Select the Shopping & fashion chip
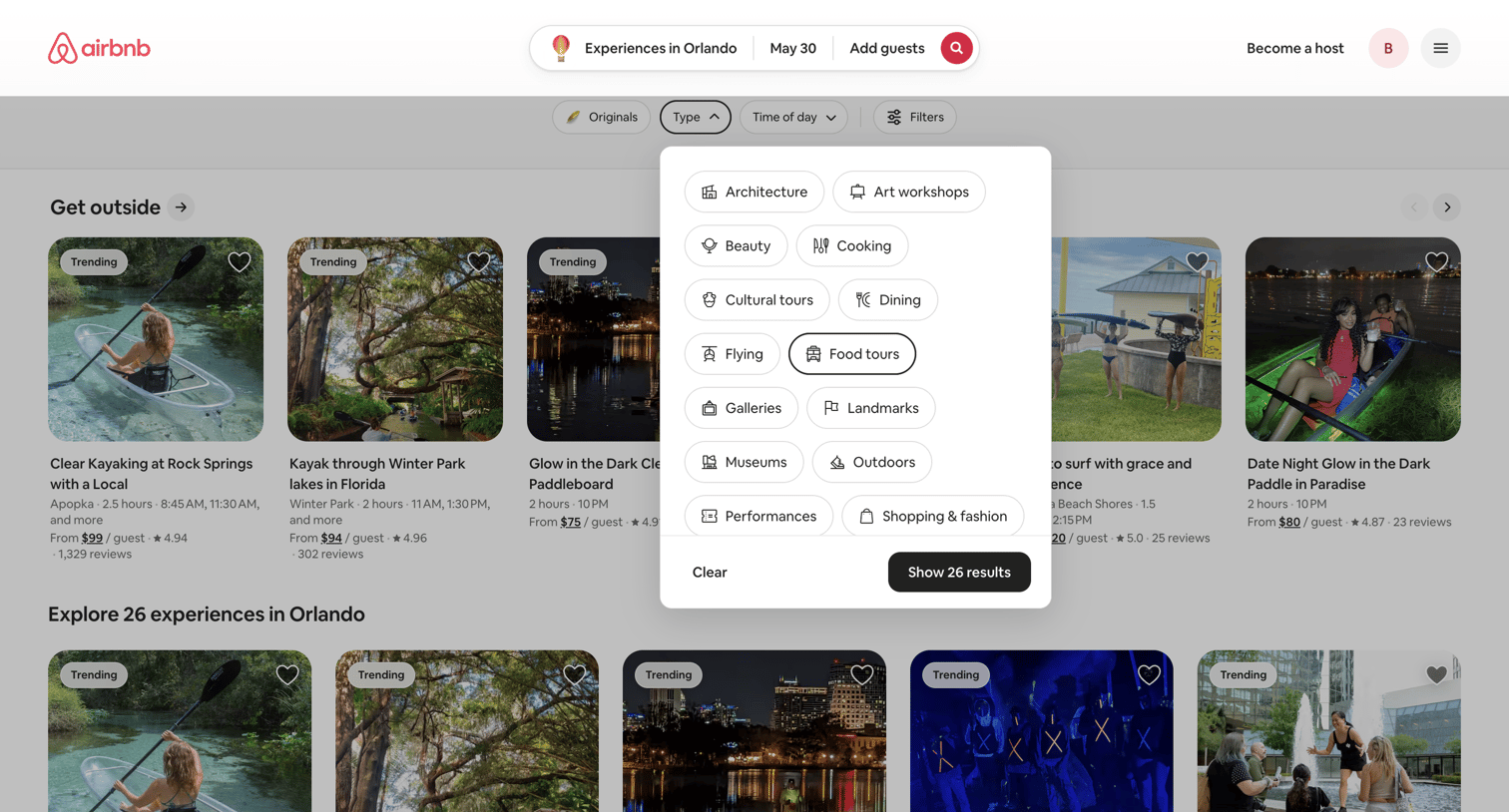This screenshot has height=812, width=1509. point(933,516)
